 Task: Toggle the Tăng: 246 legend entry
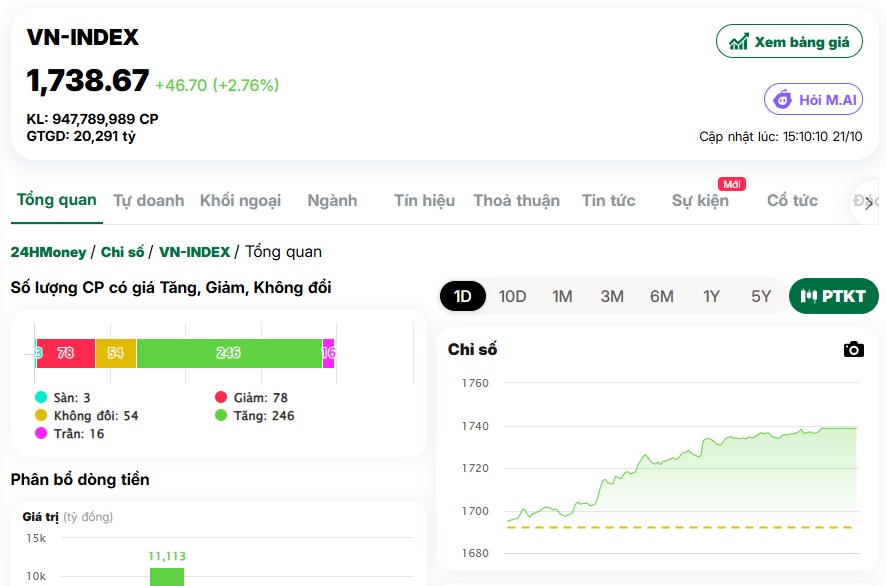pyautogui.click(x=255, y=416)
